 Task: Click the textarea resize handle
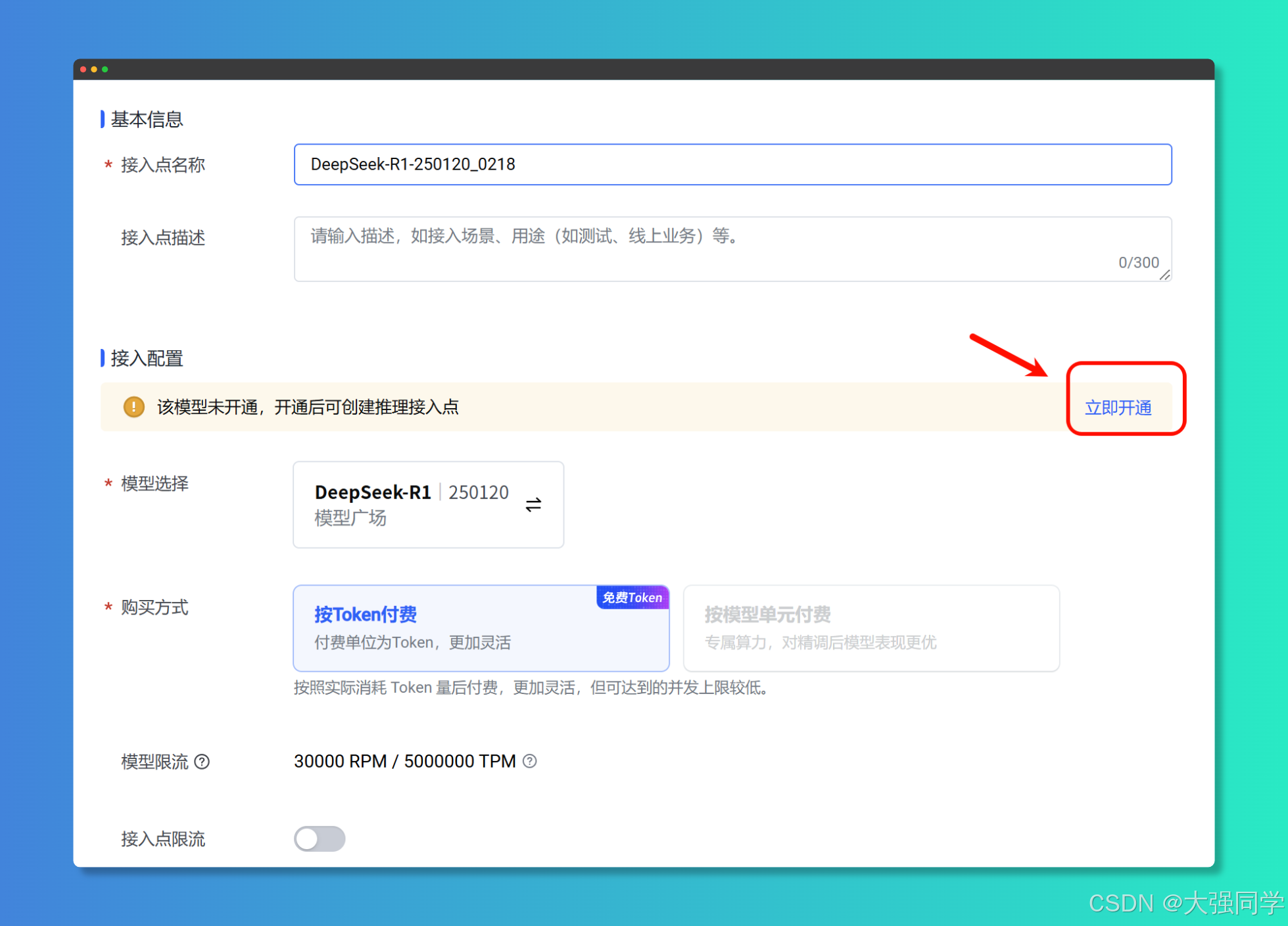pos(1164,275)
